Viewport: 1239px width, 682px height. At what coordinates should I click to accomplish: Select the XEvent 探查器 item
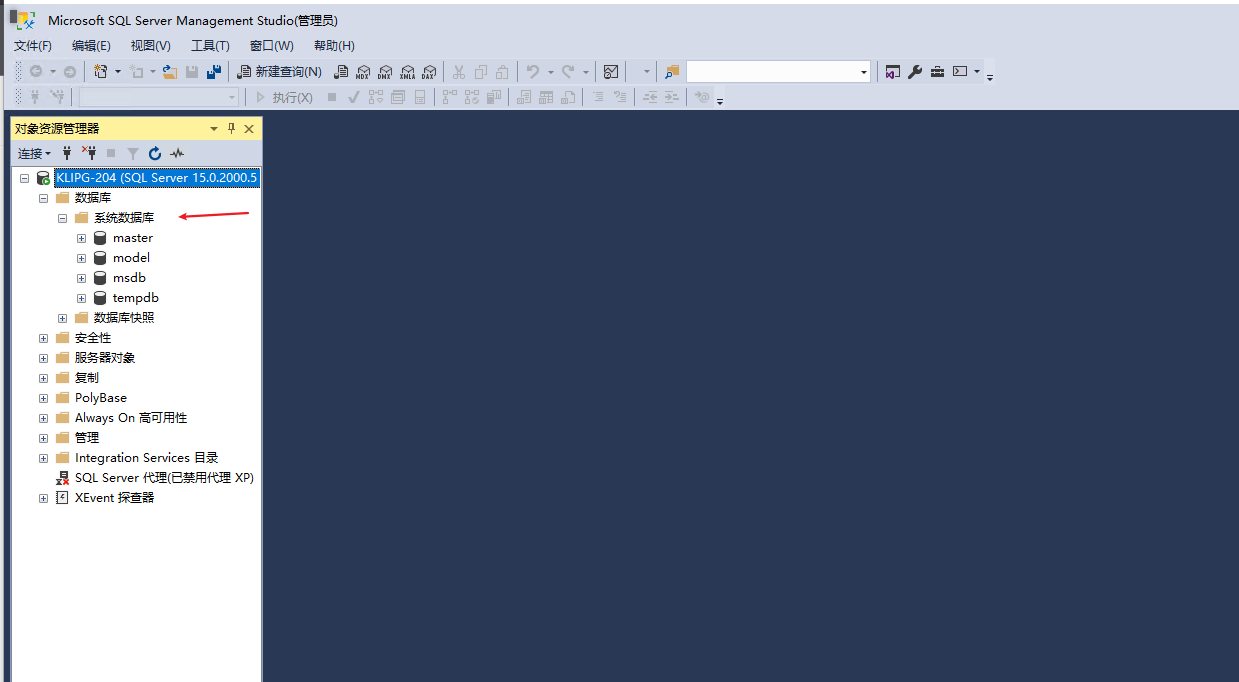[x=114, y=498]
